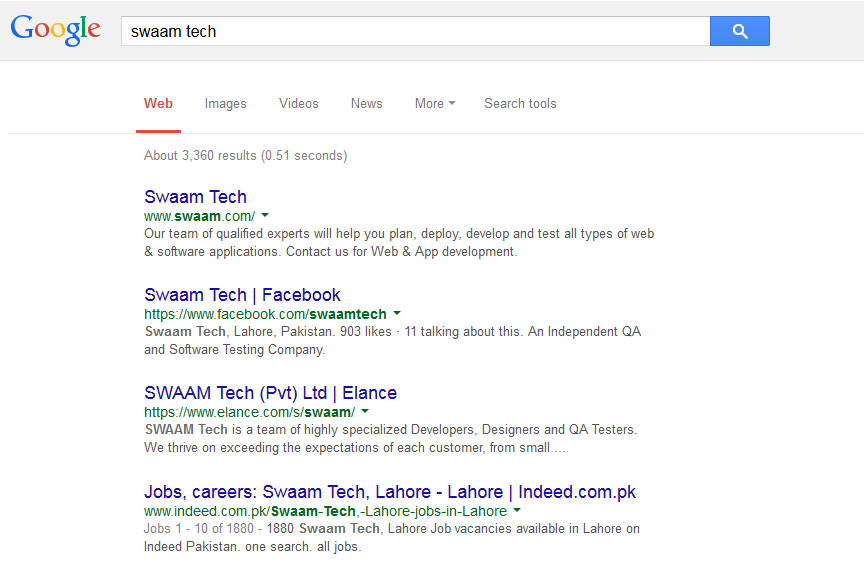Expand the arrow next to www.swaam.com/
The height and width of the screenshot is (566, 864).
pyautogui.click(x=265, y=215)
